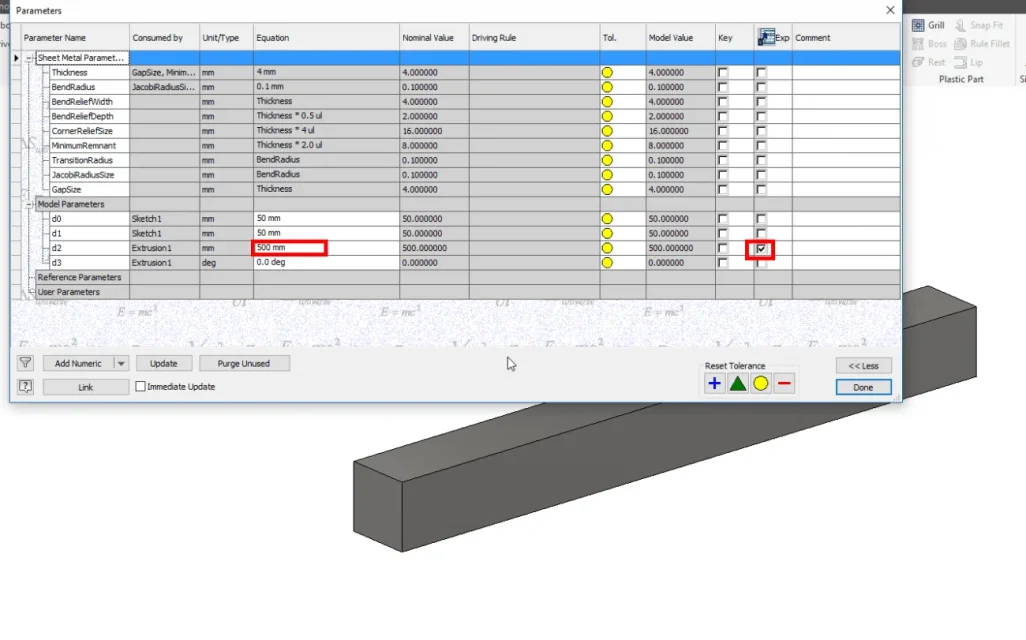Screen dimensions: 1026x640
Task: Select d0 equation field 50 mm
Action: pos(326,219)
